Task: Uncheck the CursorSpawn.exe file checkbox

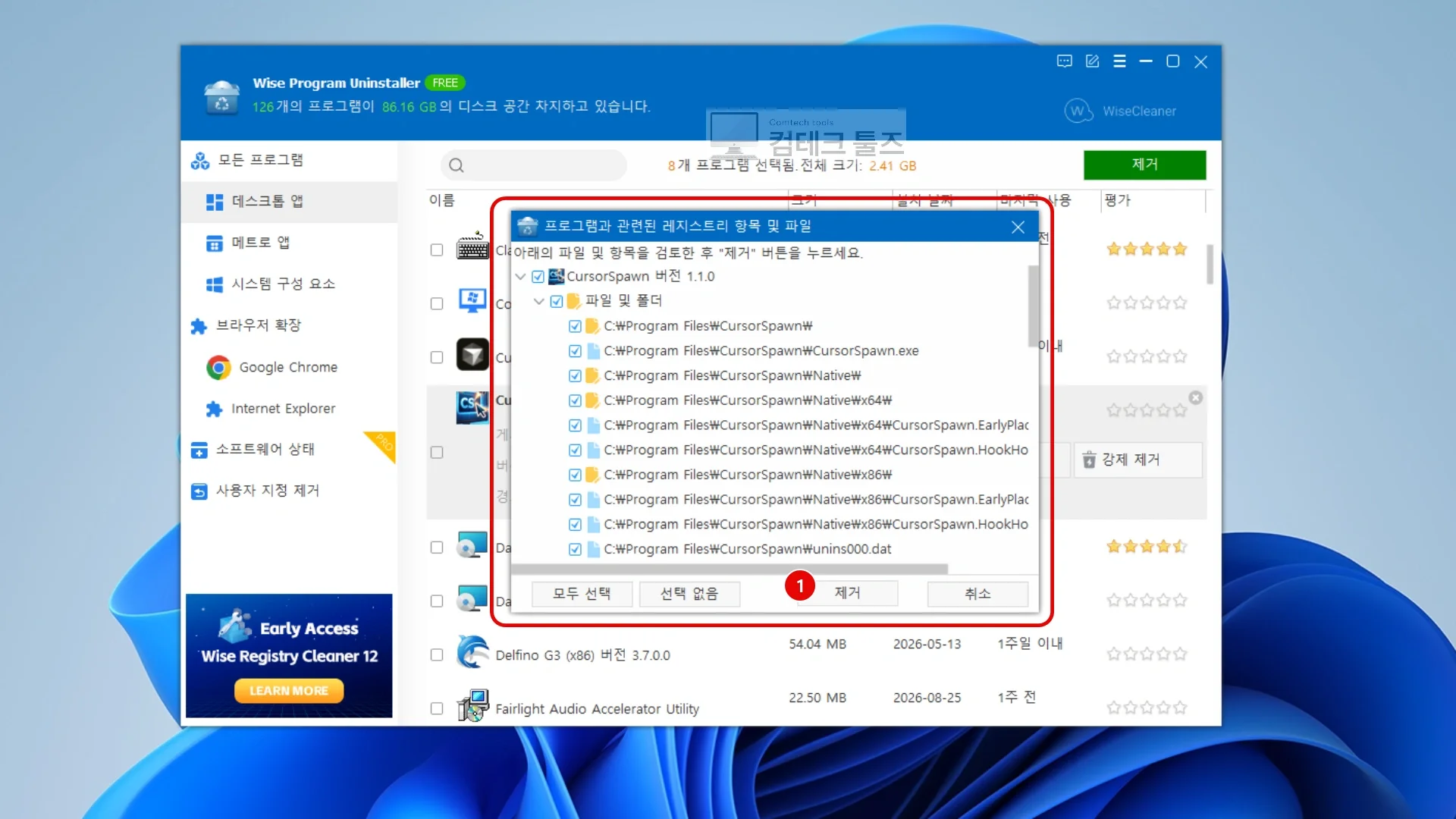Action: tap(575, 351)
